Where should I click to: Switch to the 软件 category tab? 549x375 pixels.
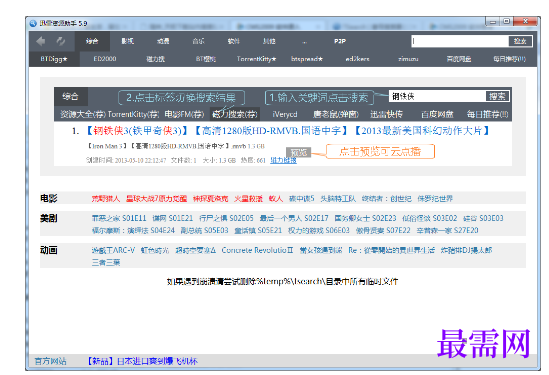pos(234,41)
